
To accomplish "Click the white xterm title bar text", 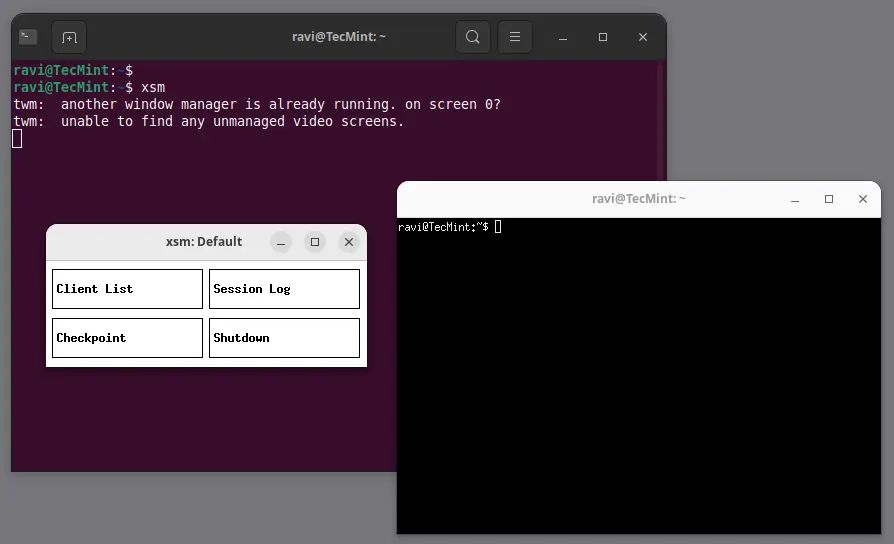I will pos(639,199).
